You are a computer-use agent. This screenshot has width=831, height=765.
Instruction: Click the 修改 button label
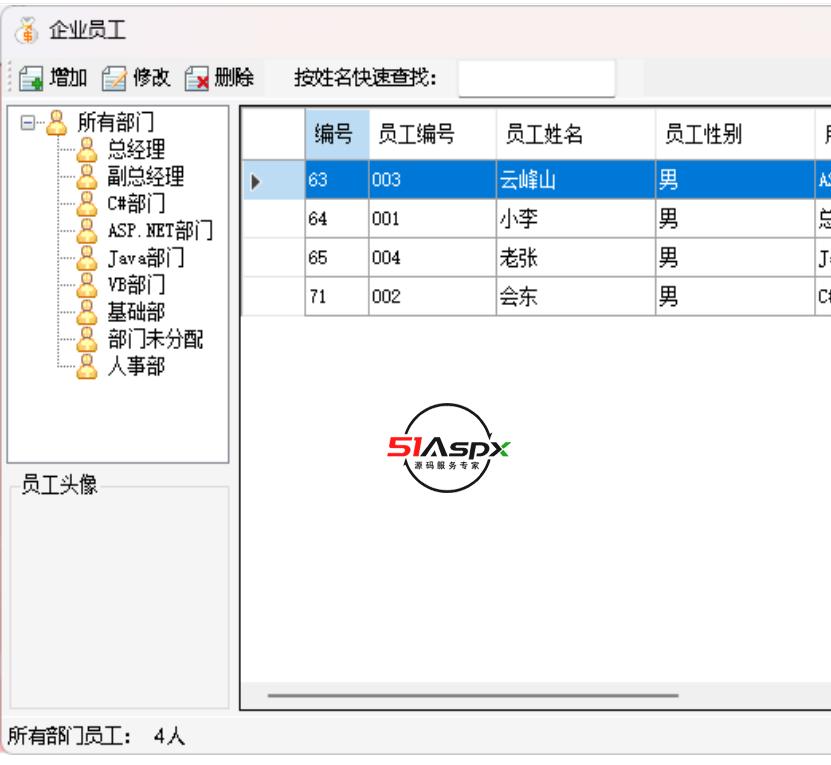(x=152, y=78)
